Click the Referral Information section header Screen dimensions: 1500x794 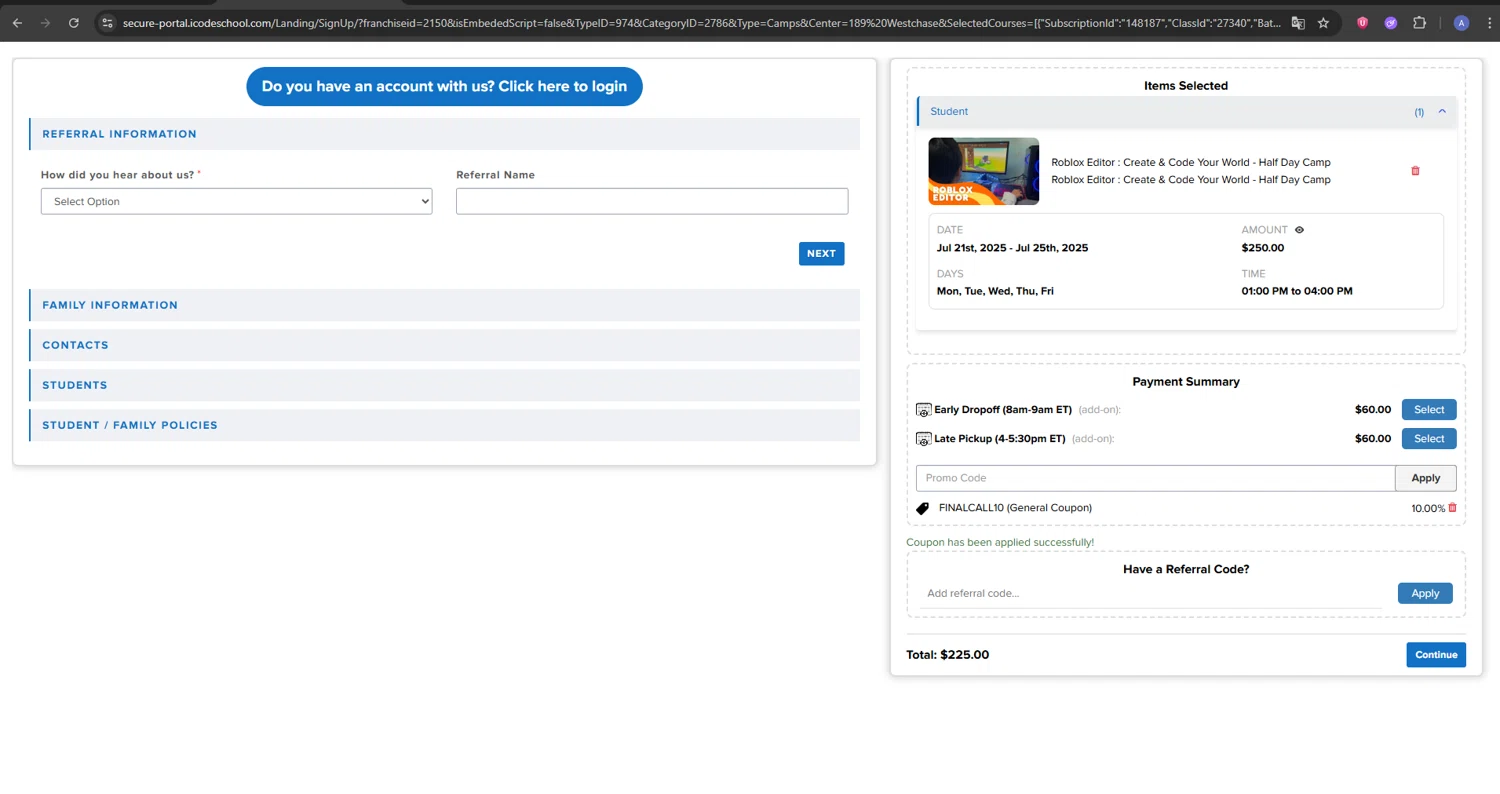click(444, 134)
